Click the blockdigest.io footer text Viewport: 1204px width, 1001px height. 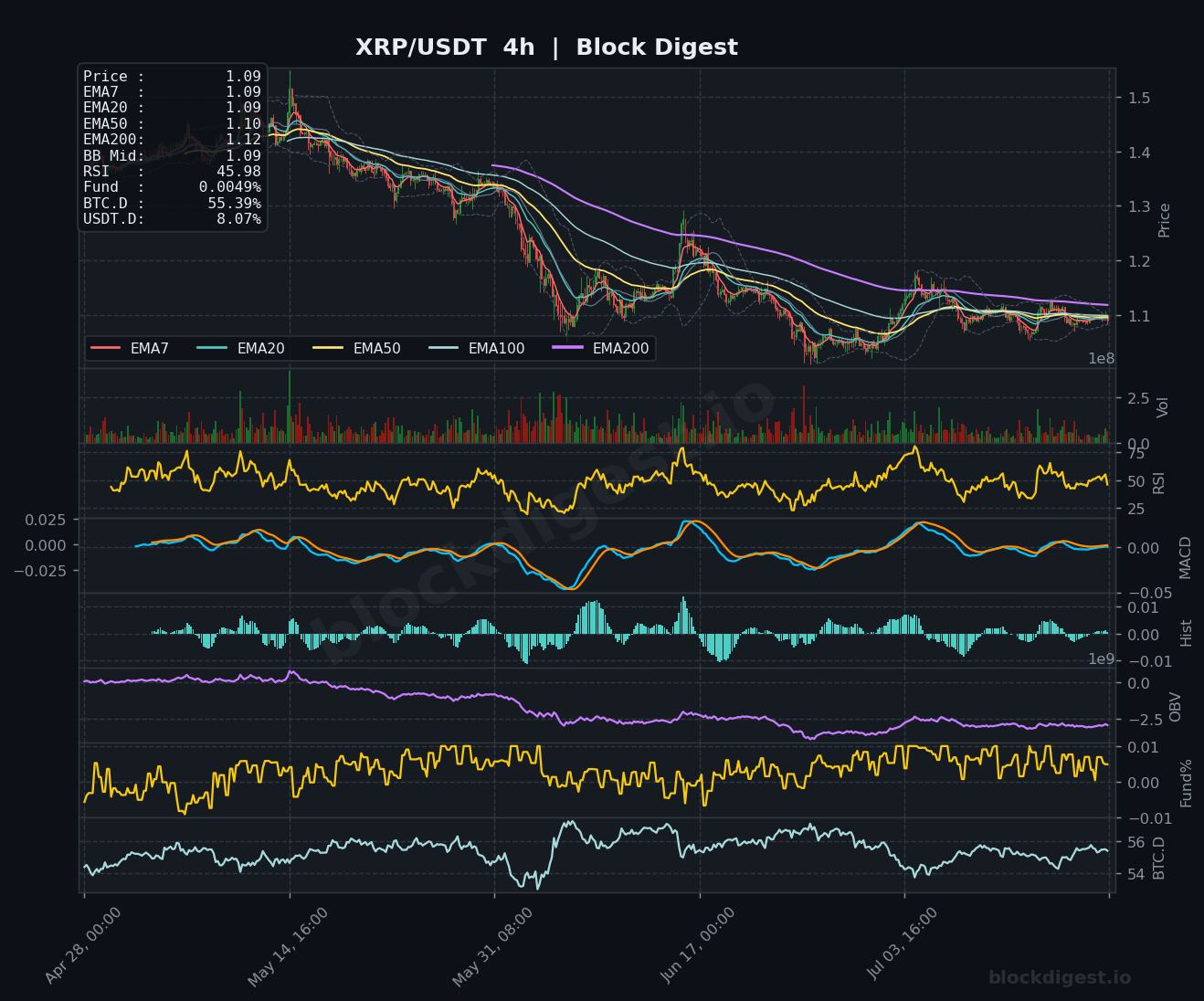point(1060,978)
